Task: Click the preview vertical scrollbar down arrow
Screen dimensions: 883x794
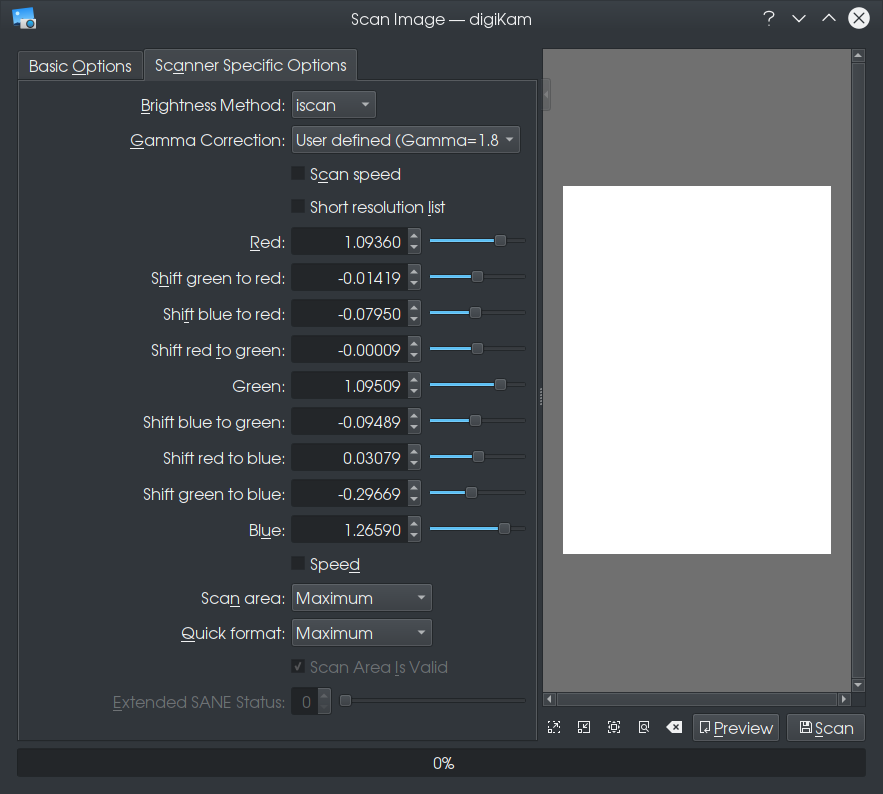Action: 858,685
